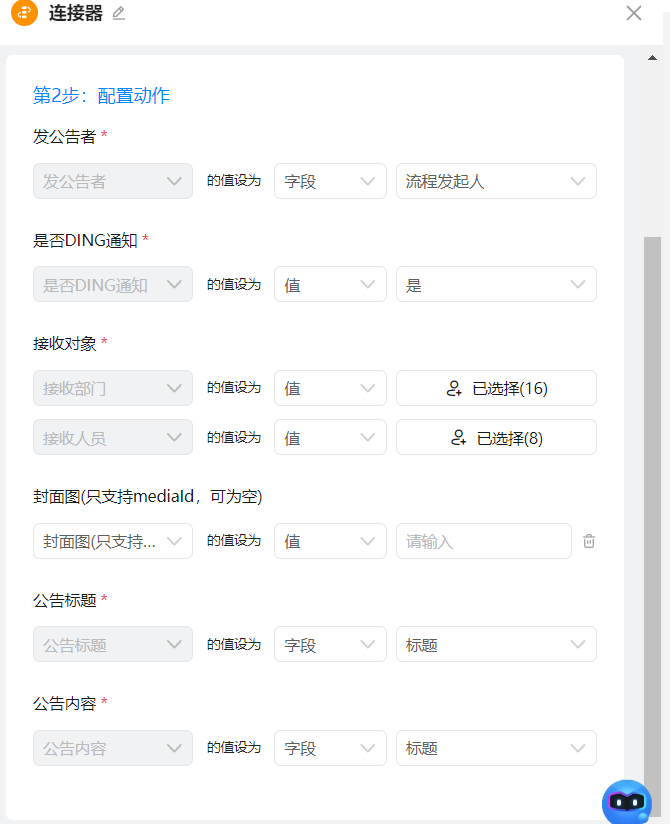Click the 公告内容 section label
Screen dimensions: 670x824
[65, 703]
